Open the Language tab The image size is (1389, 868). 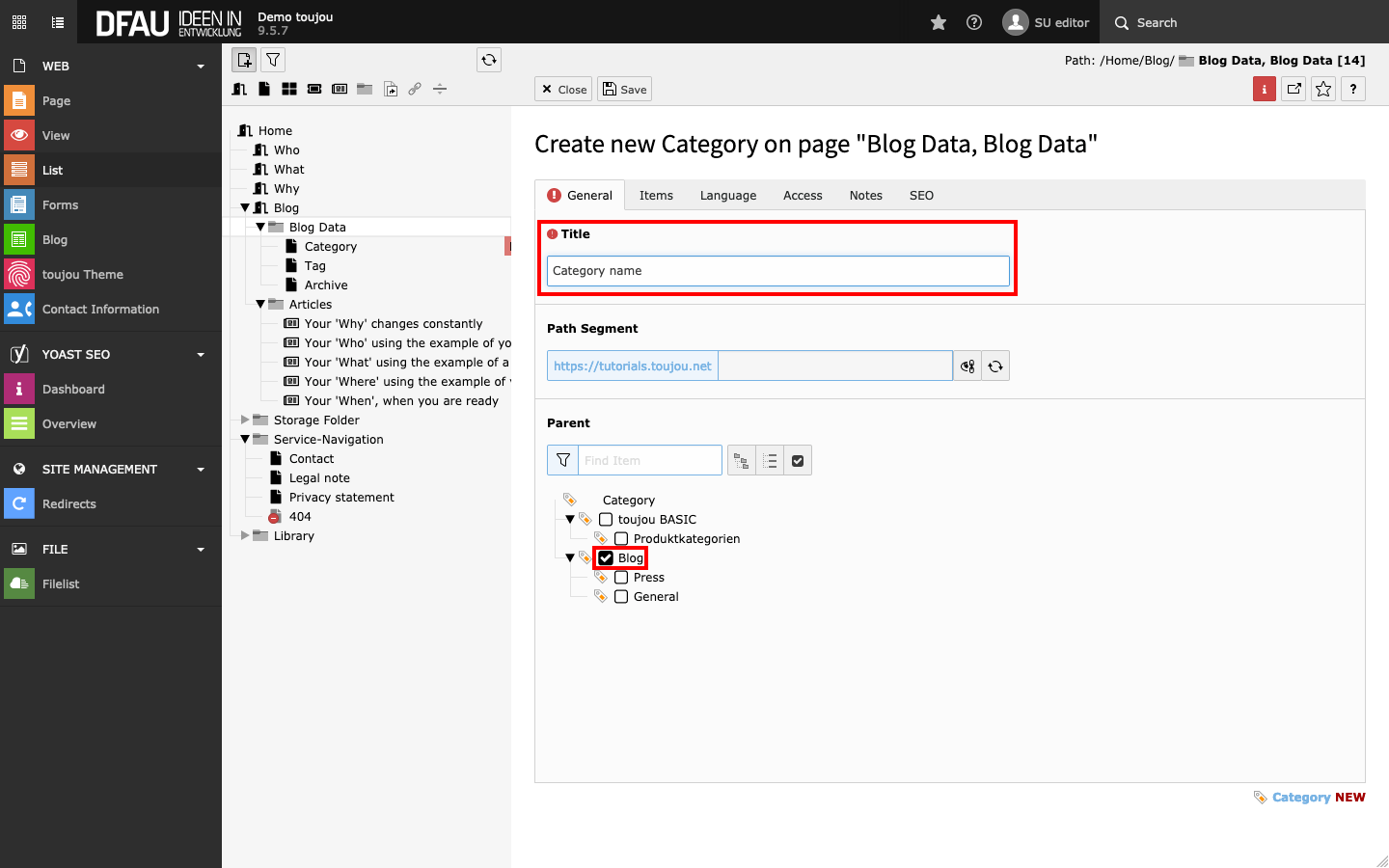727,195
